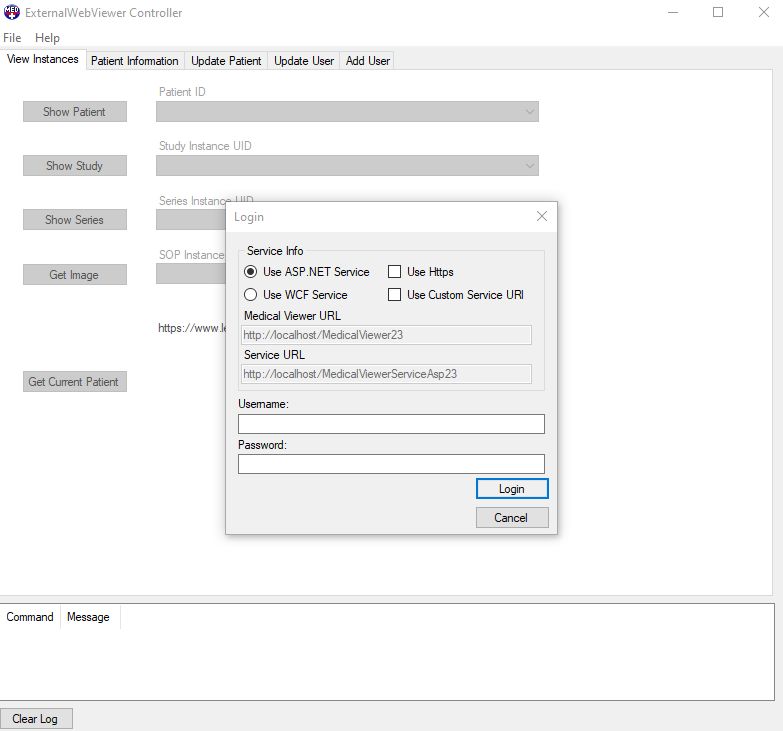783x731 pixels.
Task: Click the Service URL field
Action: pyautogui.click(x=387, y=374)
